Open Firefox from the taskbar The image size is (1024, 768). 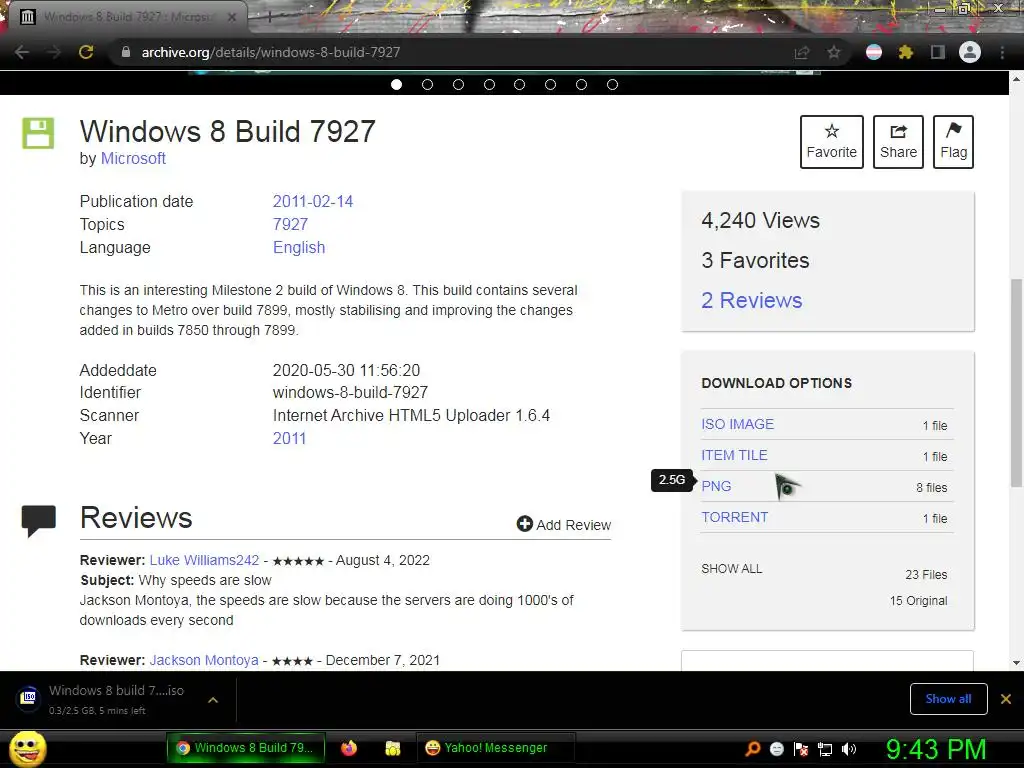pyautogui.click(x=349, y=748)
